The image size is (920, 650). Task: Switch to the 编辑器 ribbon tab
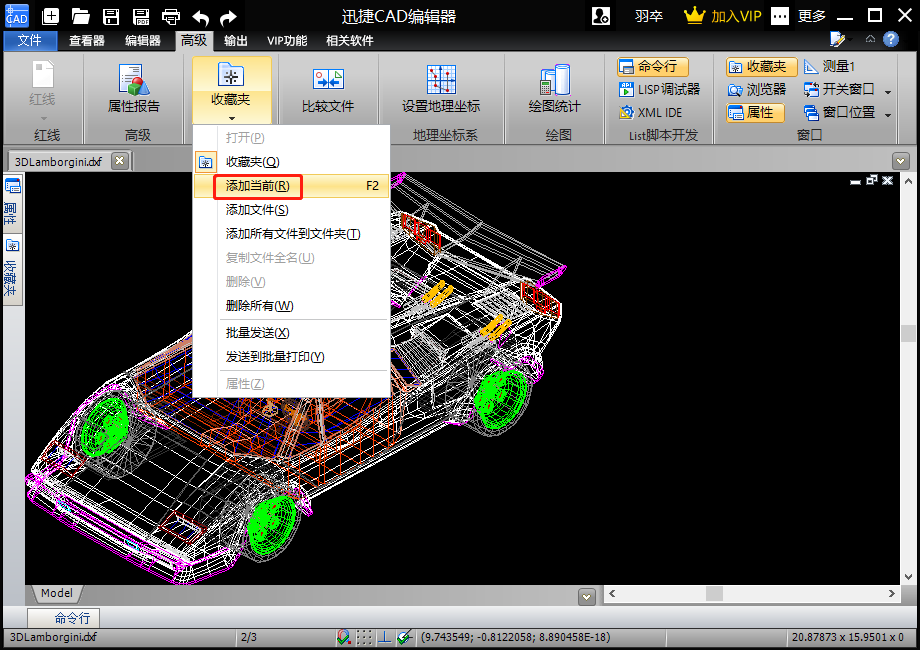click(143, 40)
